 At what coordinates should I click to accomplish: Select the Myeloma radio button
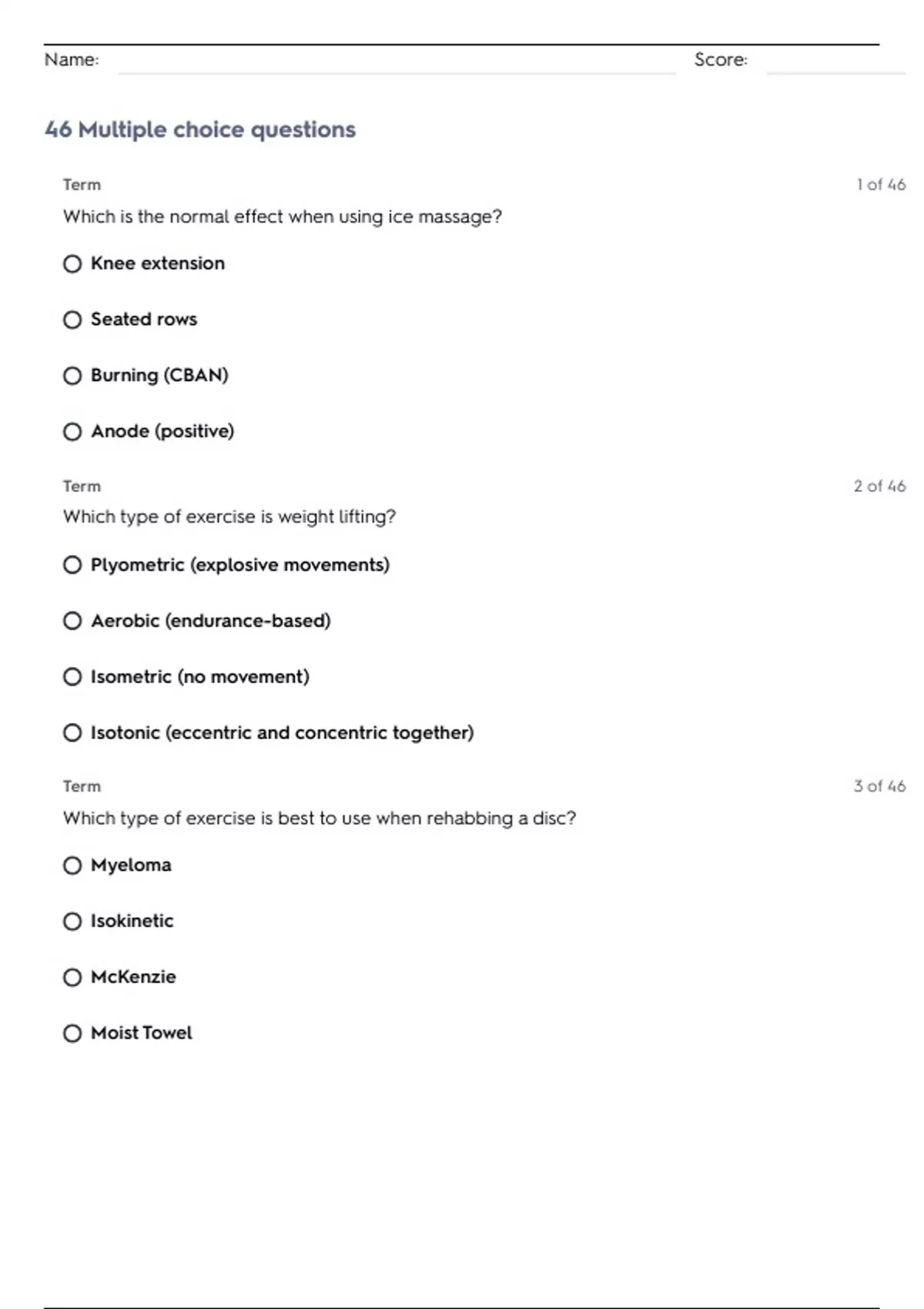point(72,865)
